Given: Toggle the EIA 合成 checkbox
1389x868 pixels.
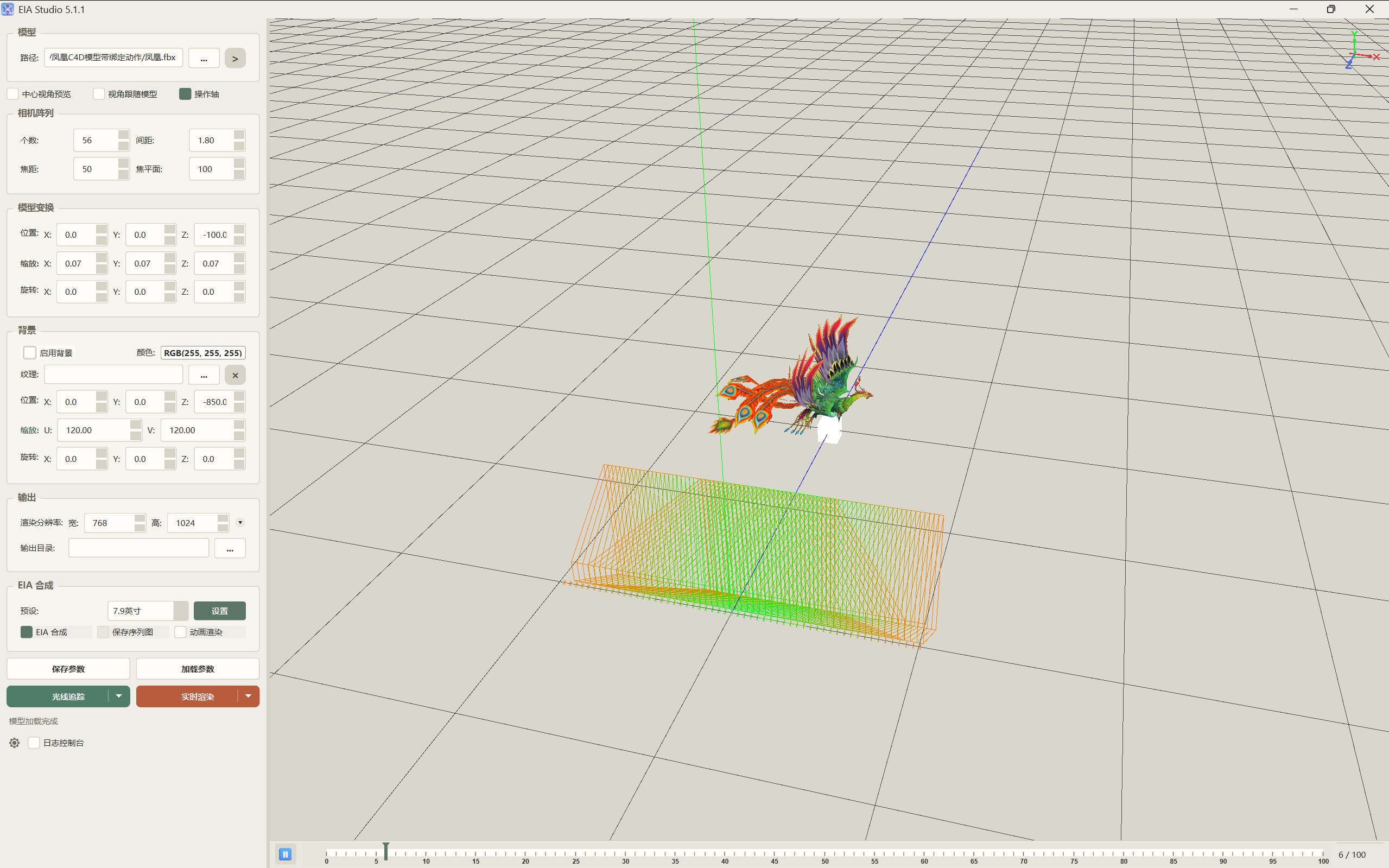Looking at the screenshot, I should (27, 632).
